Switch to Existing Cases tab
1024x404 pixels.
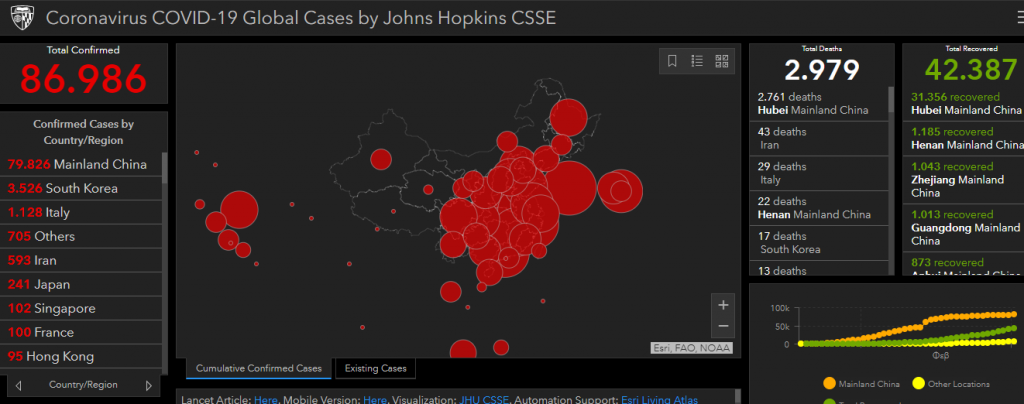pos(375,369)
